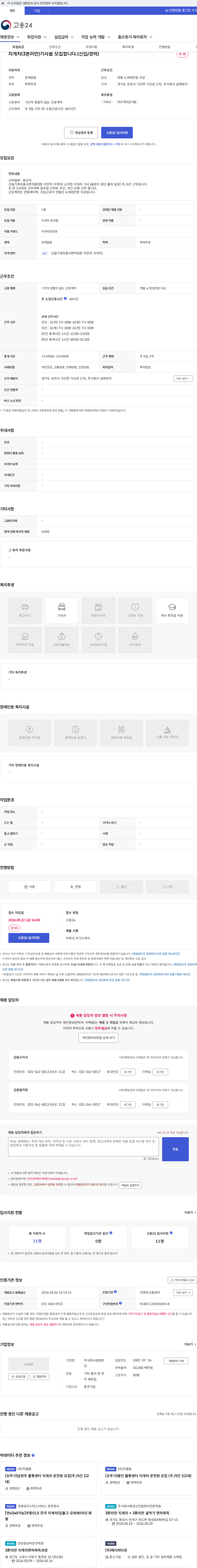Click the 기타 screening method icon
The height and width of the screenshot is (1568, 197).
pos(167,887)
